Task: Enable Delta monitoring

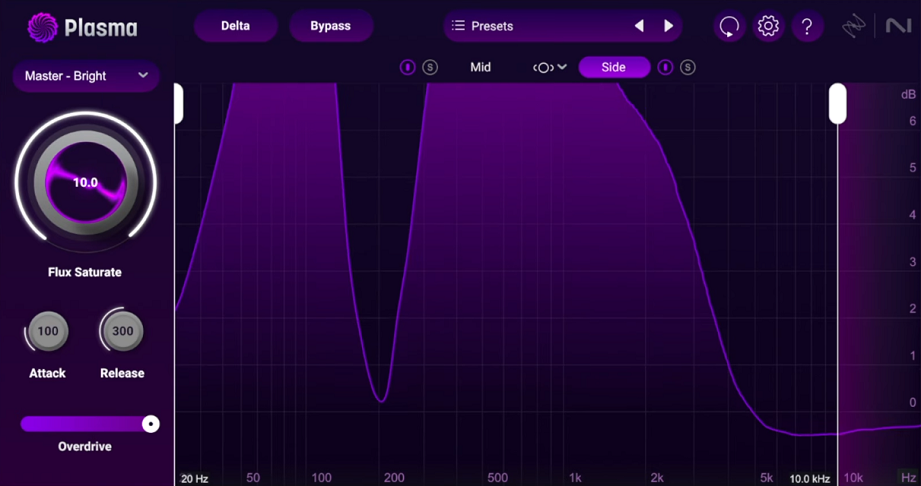Action: tap(236, 26)
